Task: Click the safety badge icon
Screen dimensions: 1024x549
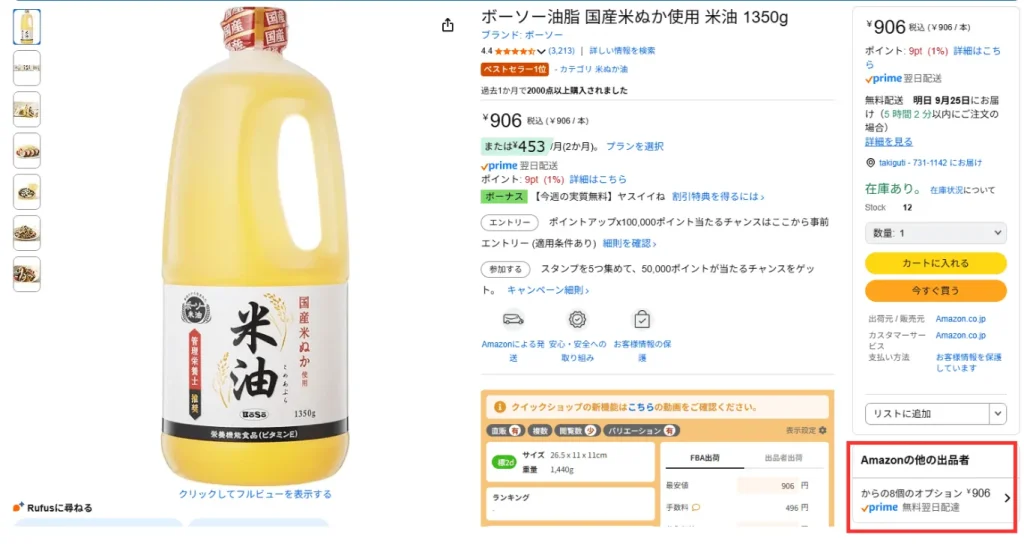Action: (x=577, y=319)
